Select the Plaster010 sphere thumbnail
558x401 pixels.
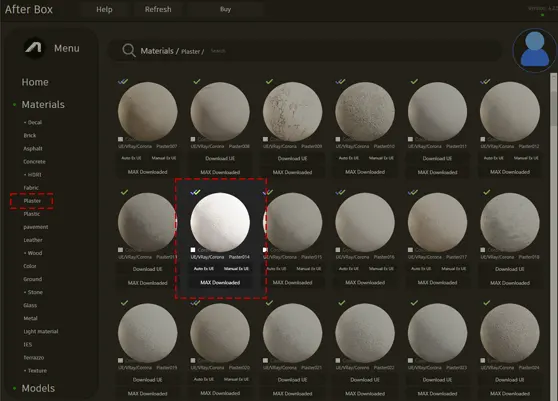(x=365, y=111)
